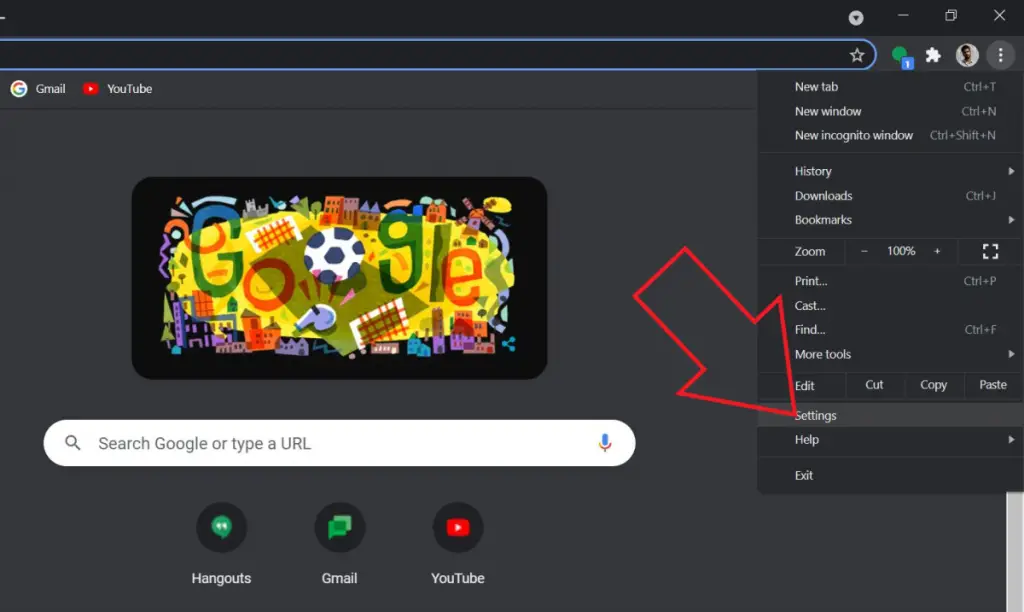Increase zoom with the plus button
Viewport: 1024px width, 612px height.
coord(937,251)
